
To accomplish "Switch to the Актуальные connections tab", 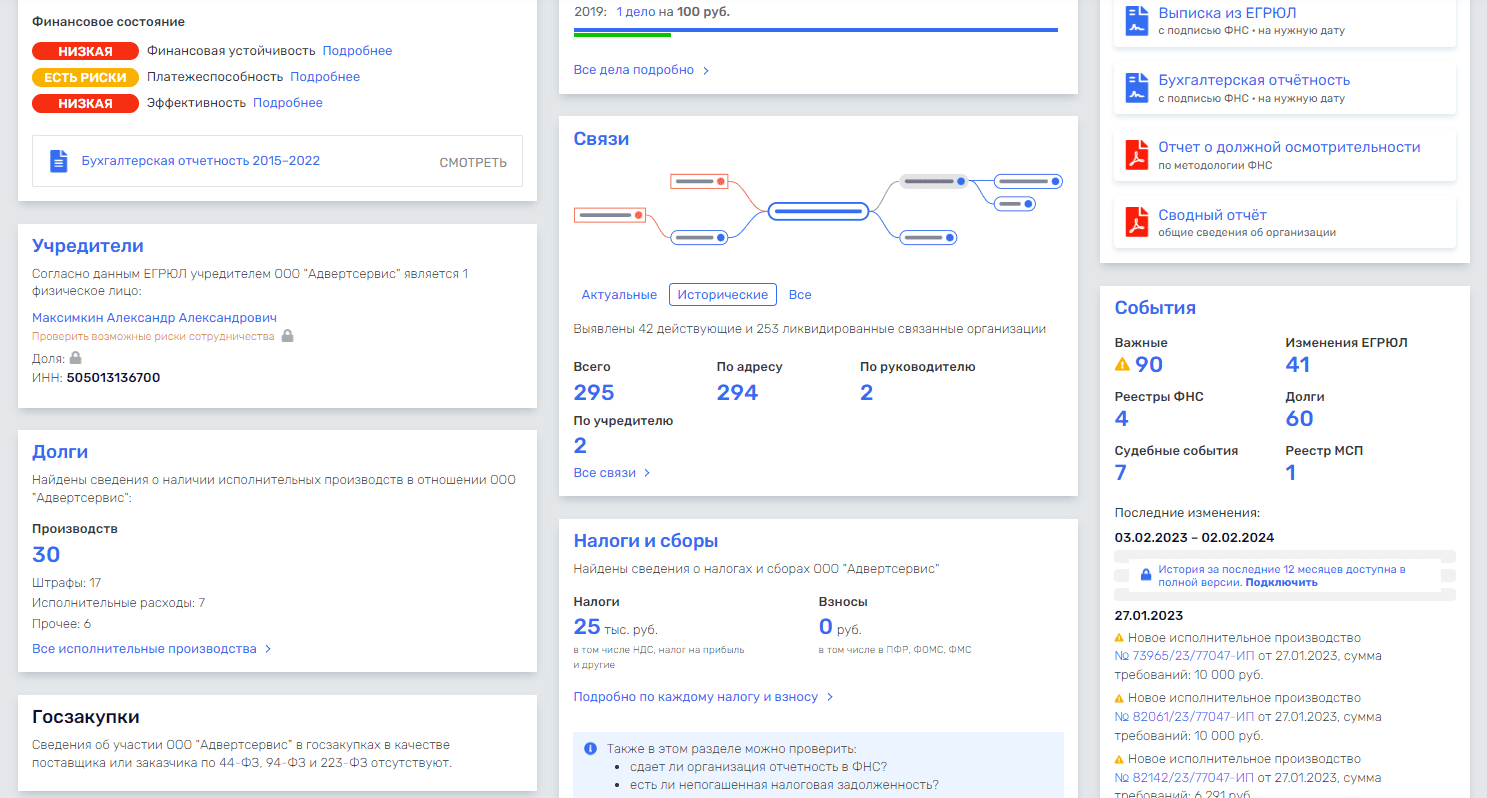I will coord(619,295).
